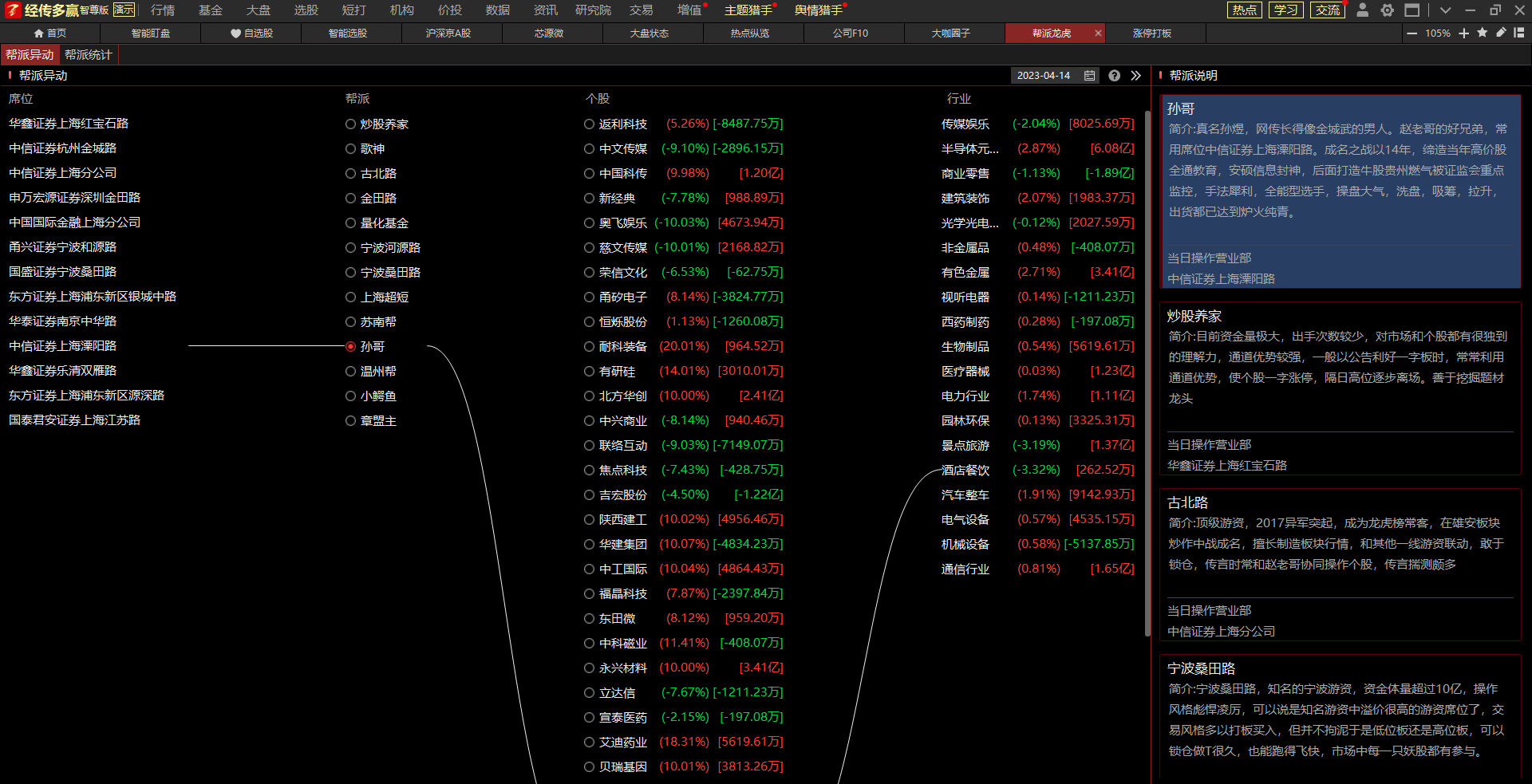Zoom in with the plus icon
Image resolution: width=1532 pixels, height=784 pixels.
pos(1464,33)
